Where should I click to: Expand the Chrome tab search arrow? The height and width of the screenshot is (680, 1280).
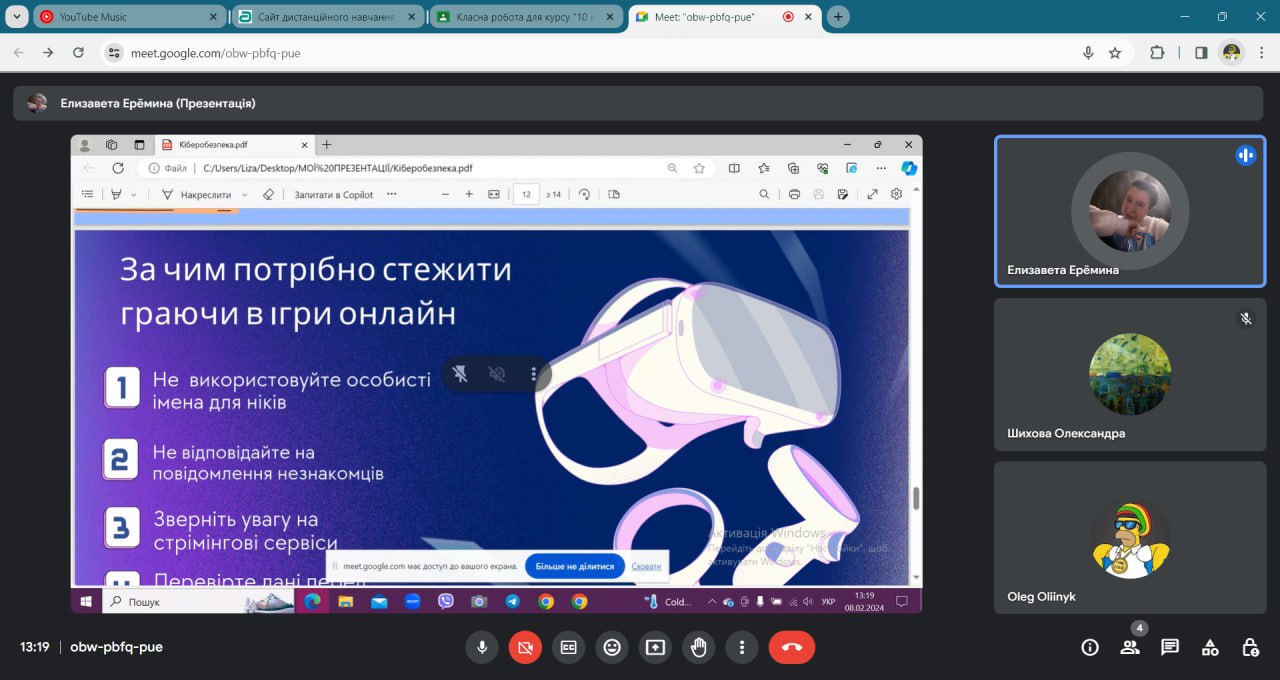(16, 17)
